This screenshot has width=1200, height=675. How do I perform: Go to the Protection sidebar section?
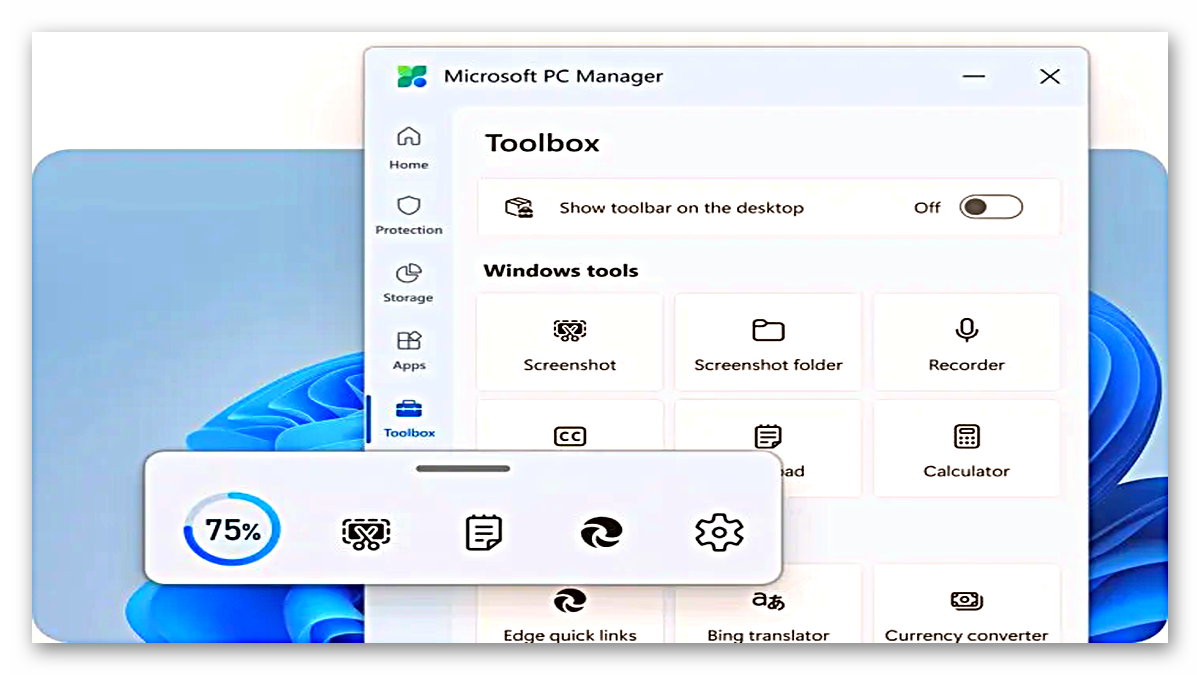point(409,215)
